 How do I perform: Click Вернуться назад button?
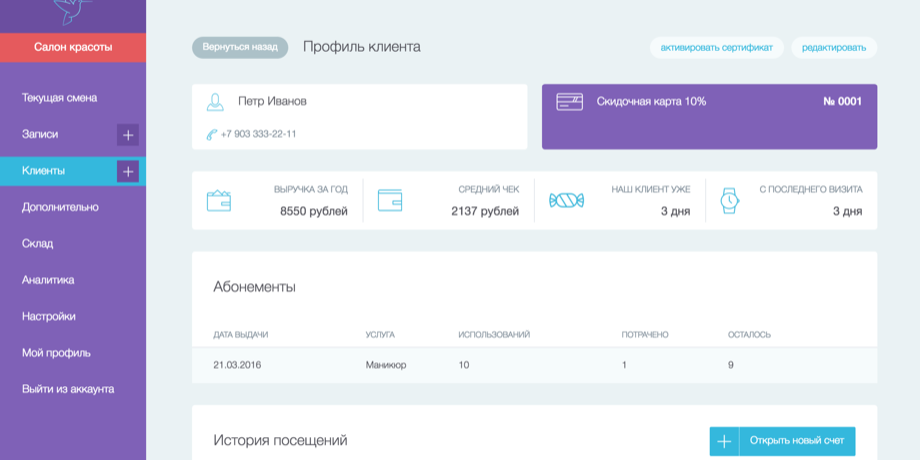240,48
